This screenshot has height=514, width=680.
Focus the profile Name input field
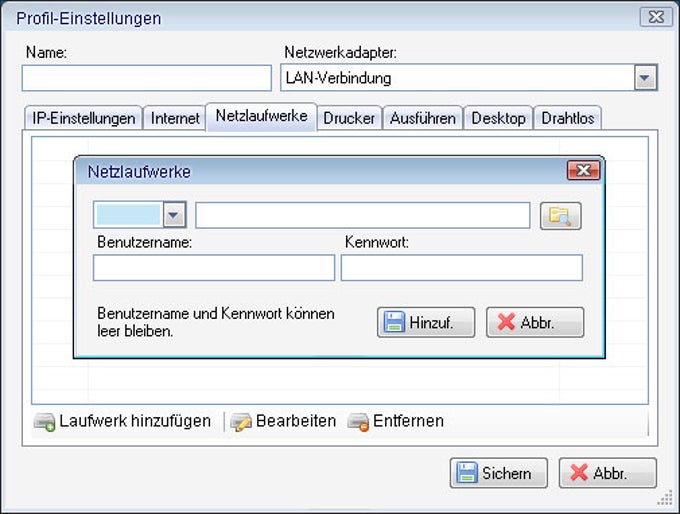tap(147, 78)
